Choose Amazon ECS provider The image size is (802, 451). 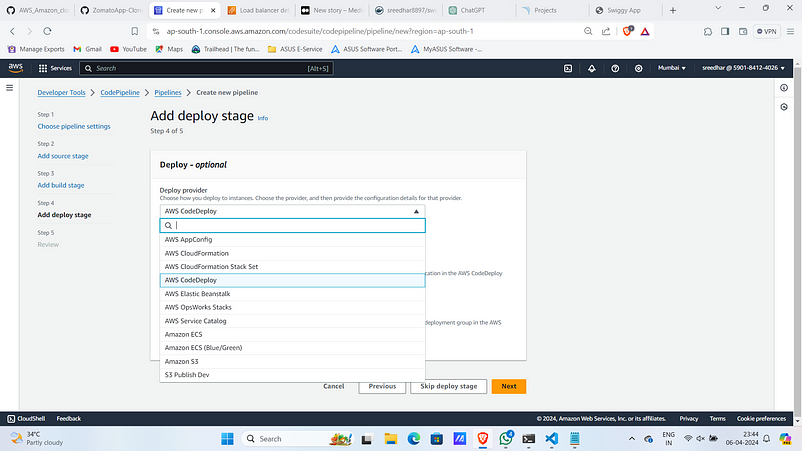pos(292,334)
